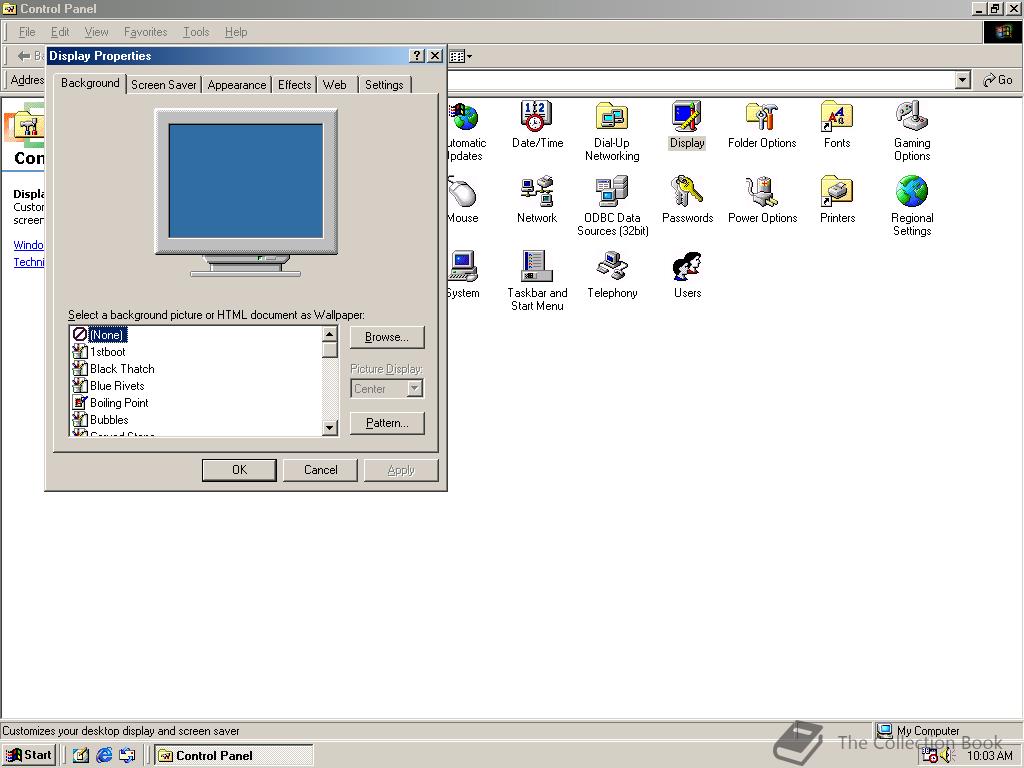1024x768 pixels.
Task: Switch to the Effects tab
Action: pos(295,85)
